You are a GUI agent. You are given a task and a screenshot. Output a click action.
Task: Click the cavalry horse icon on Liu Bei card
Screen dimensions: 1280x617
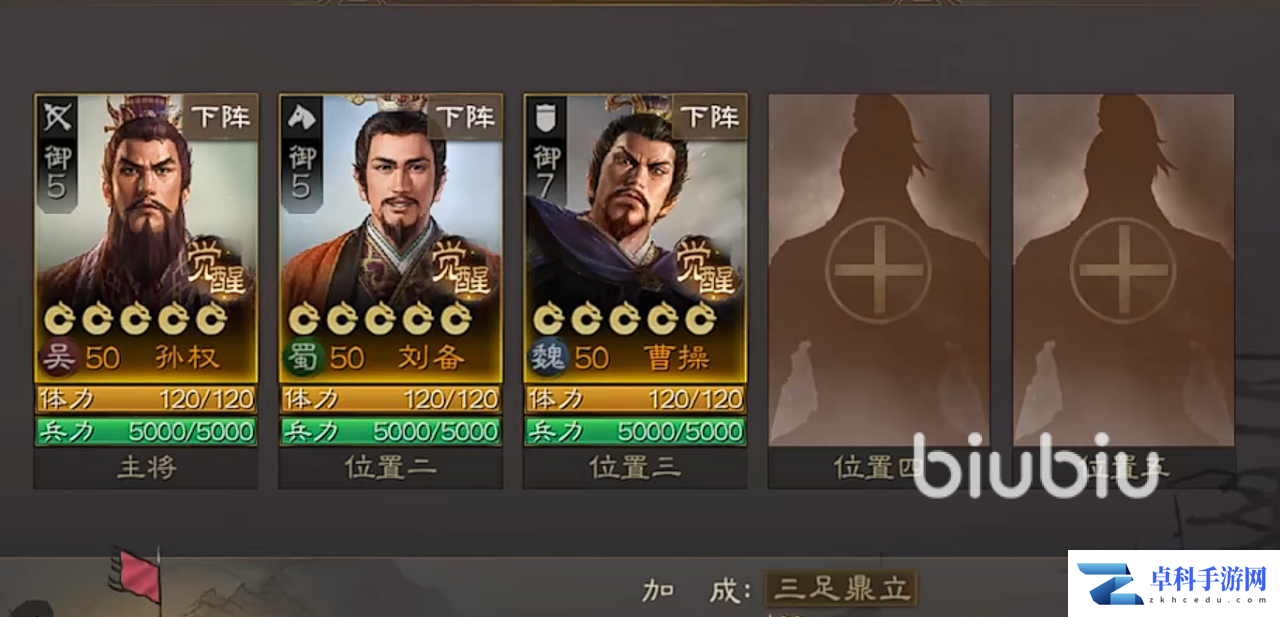300,119
